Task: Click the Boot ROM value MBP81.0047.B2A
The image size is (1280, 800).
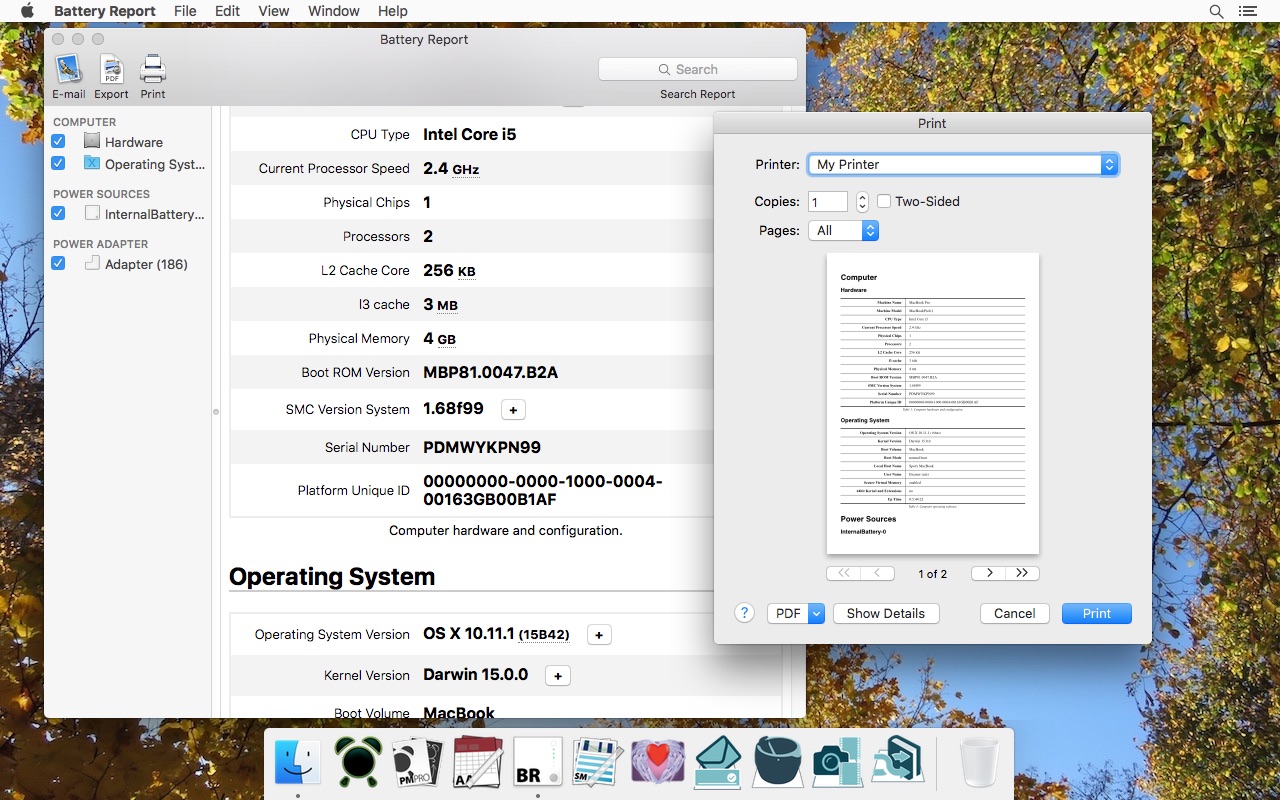Action: click(x=491, y=372)
